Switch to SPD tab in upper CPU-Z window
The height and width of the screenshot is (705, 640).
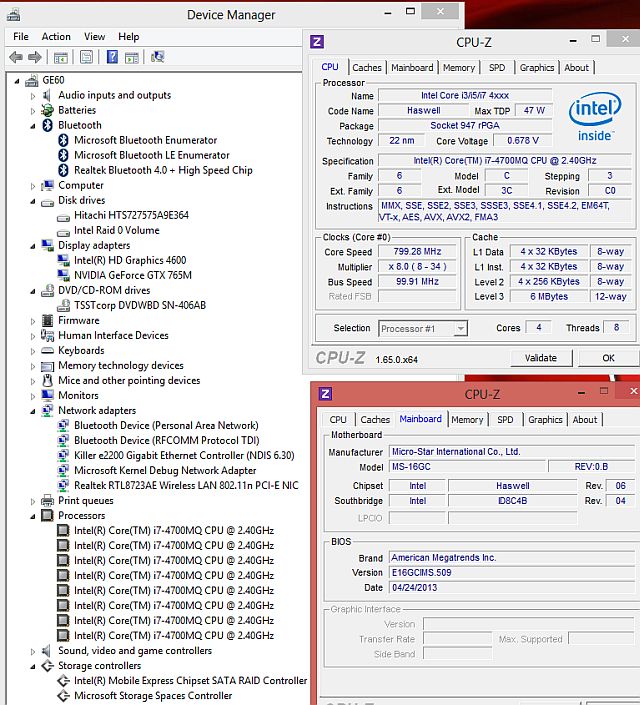(497, 67)
